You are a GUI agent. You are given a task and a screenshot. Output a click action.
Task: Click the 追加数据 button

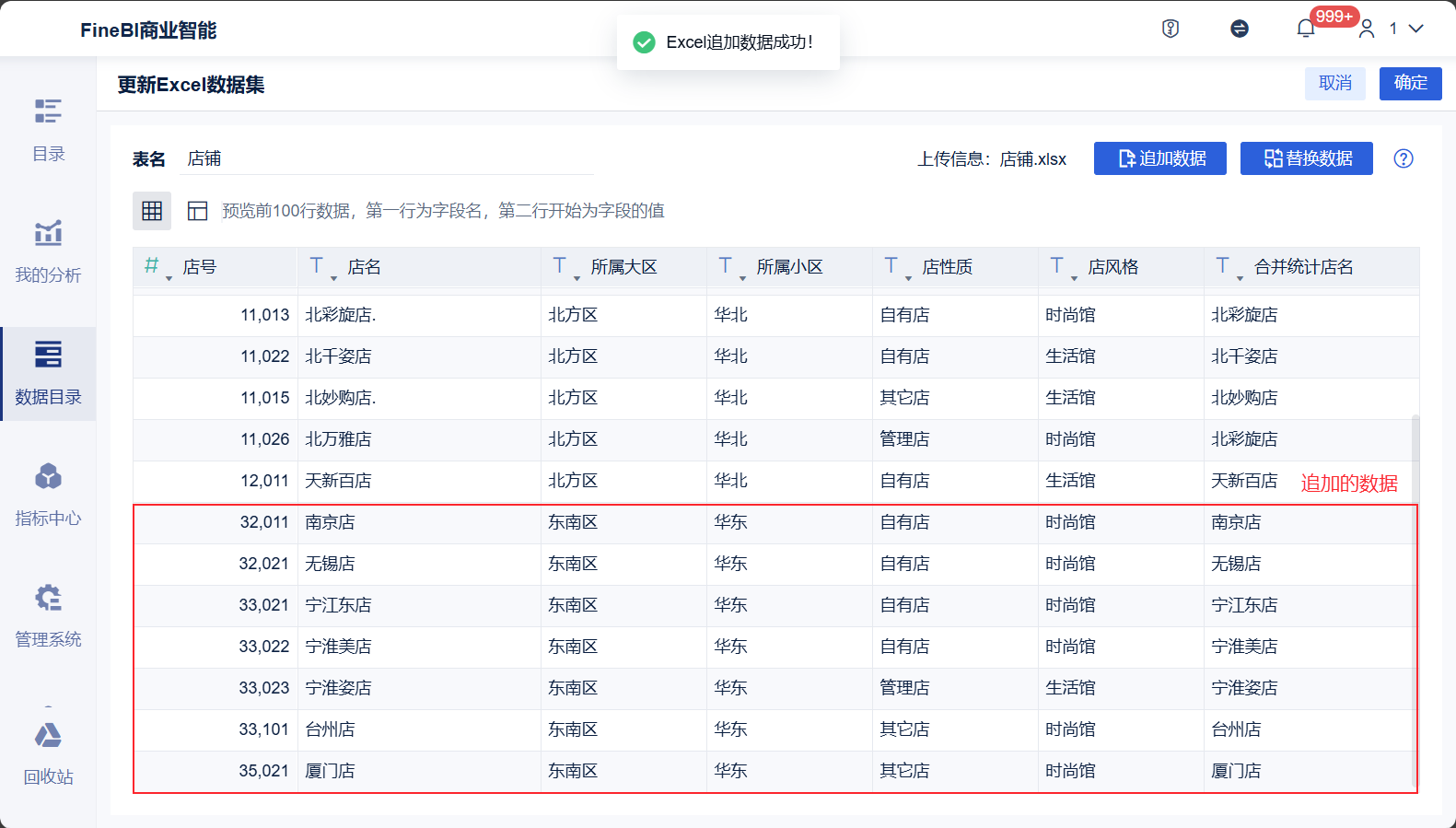(x=1160, y=158)
